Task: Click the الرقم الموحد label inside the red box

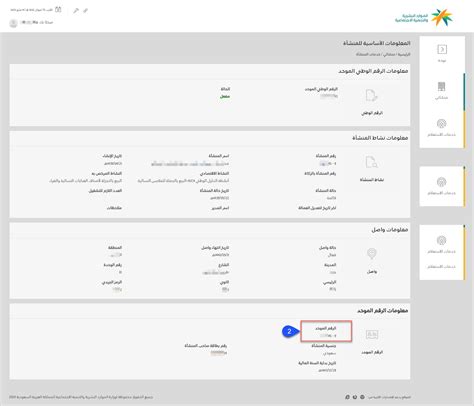Action: [x=326, y=328]
